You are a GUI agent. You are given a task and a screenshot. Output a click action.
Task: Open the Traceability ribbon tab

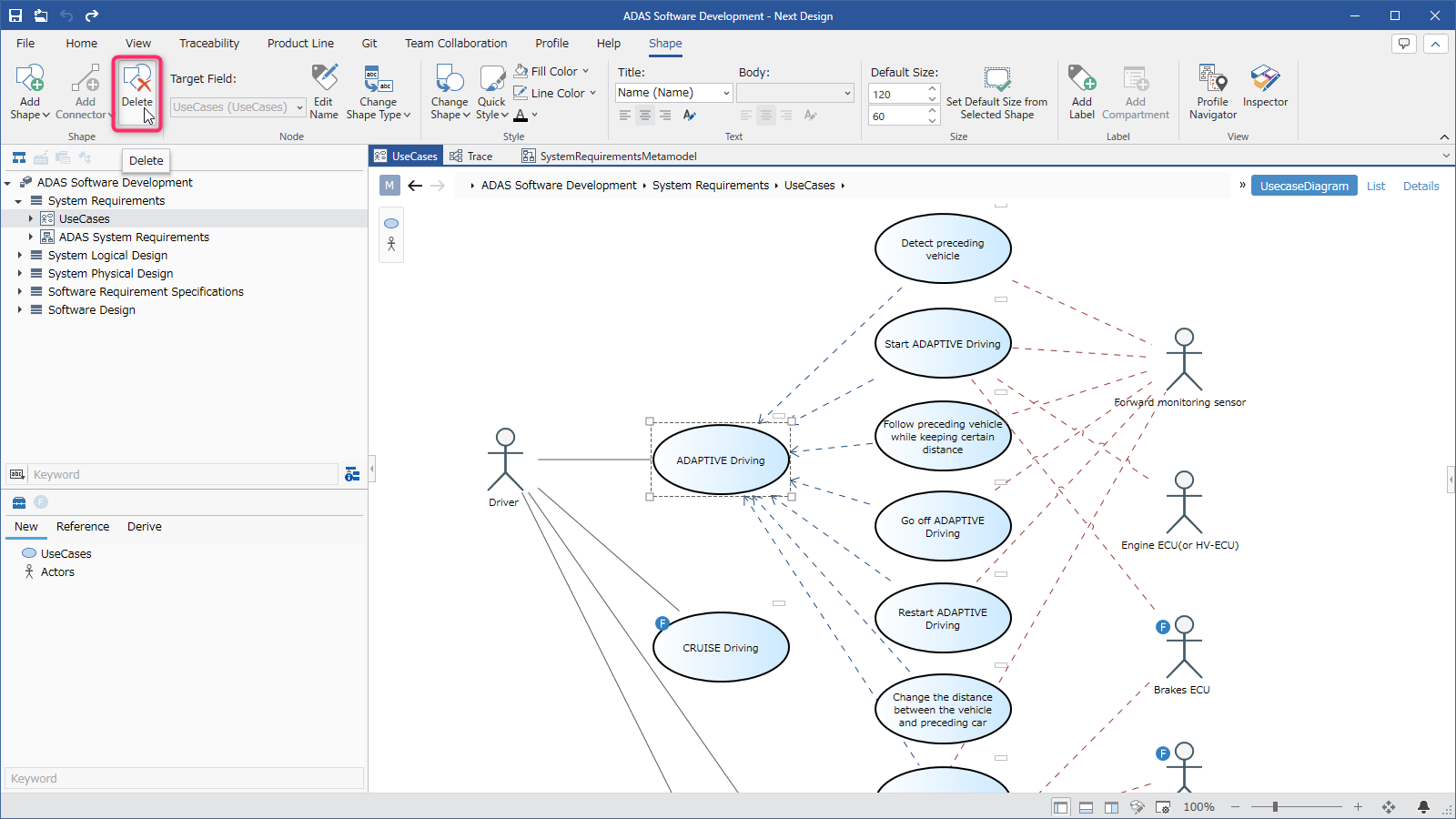coord(209,43)
